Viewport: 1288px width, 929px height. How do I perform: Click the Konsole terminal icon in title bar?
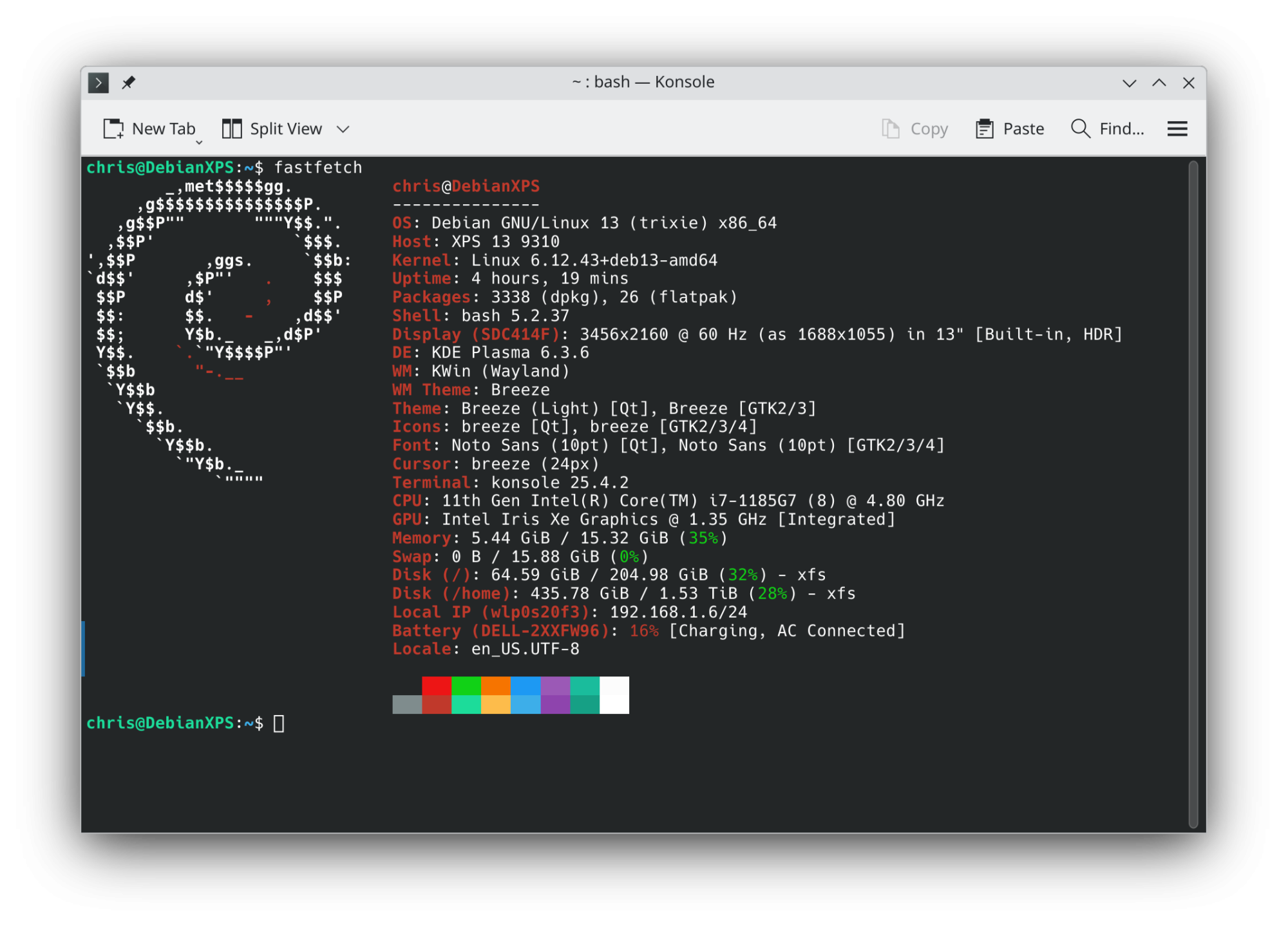[x=98, y=82]
